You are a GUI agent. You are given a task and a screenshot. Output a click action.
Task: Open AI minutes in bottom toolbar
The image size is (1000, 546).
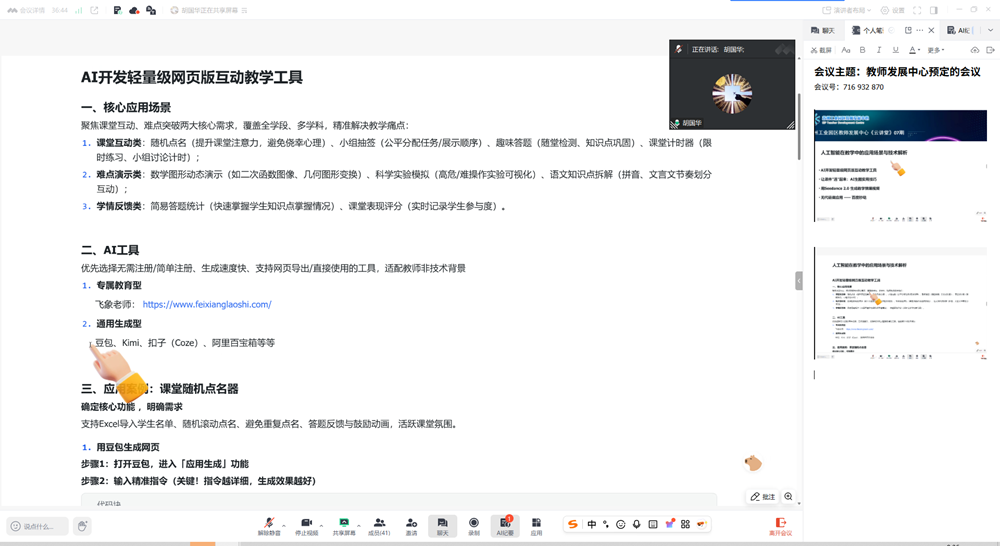505,526
